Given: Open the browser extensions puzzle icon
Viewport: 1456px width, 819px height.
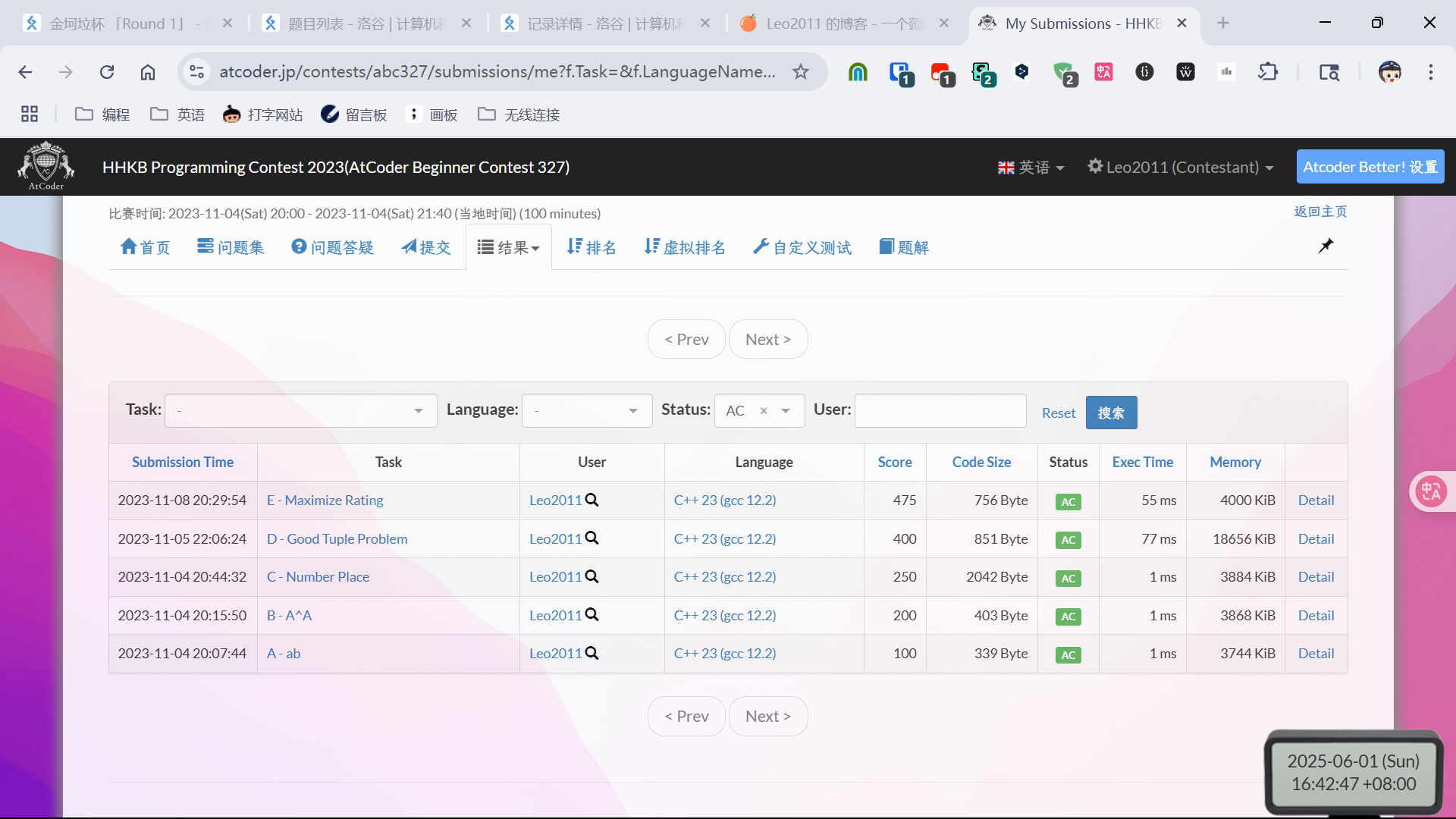Looking at the screenshot, I should 1268,72.
